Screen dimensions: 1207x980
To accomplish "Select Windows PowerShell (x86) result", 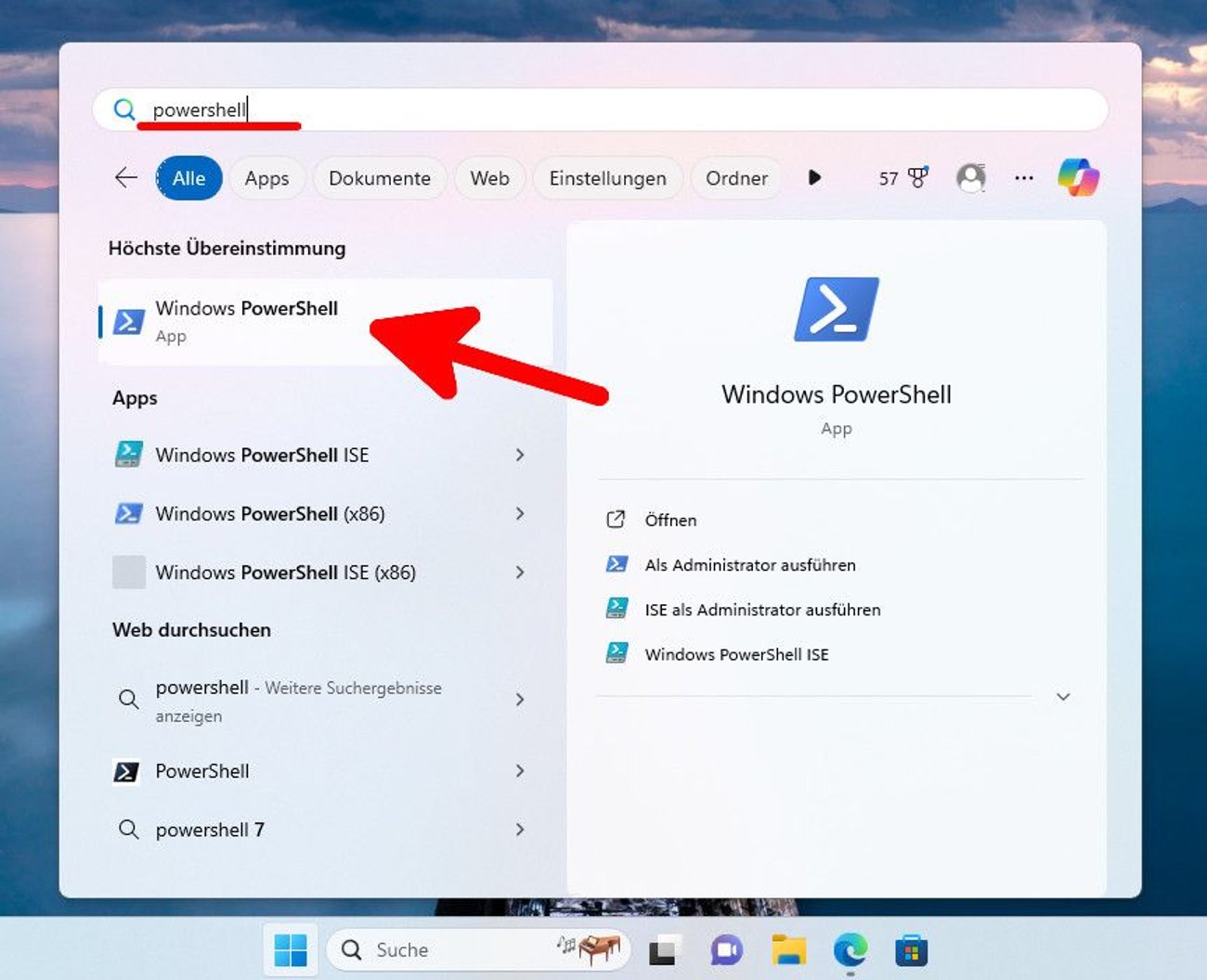I will [x=270, y=514].
